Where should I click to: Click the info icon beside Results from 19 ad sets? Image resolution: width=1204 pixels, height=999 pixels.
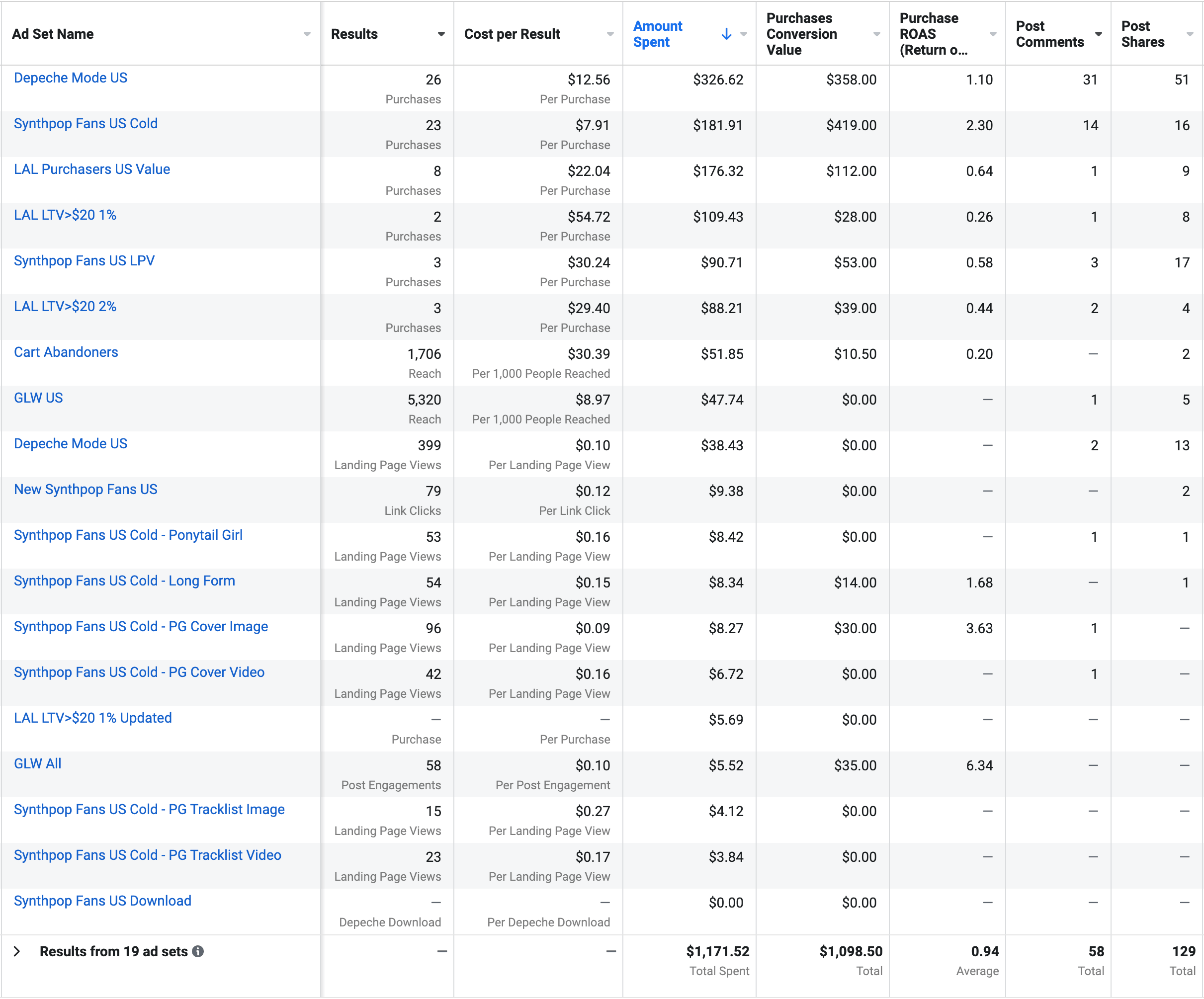point(198,951)
